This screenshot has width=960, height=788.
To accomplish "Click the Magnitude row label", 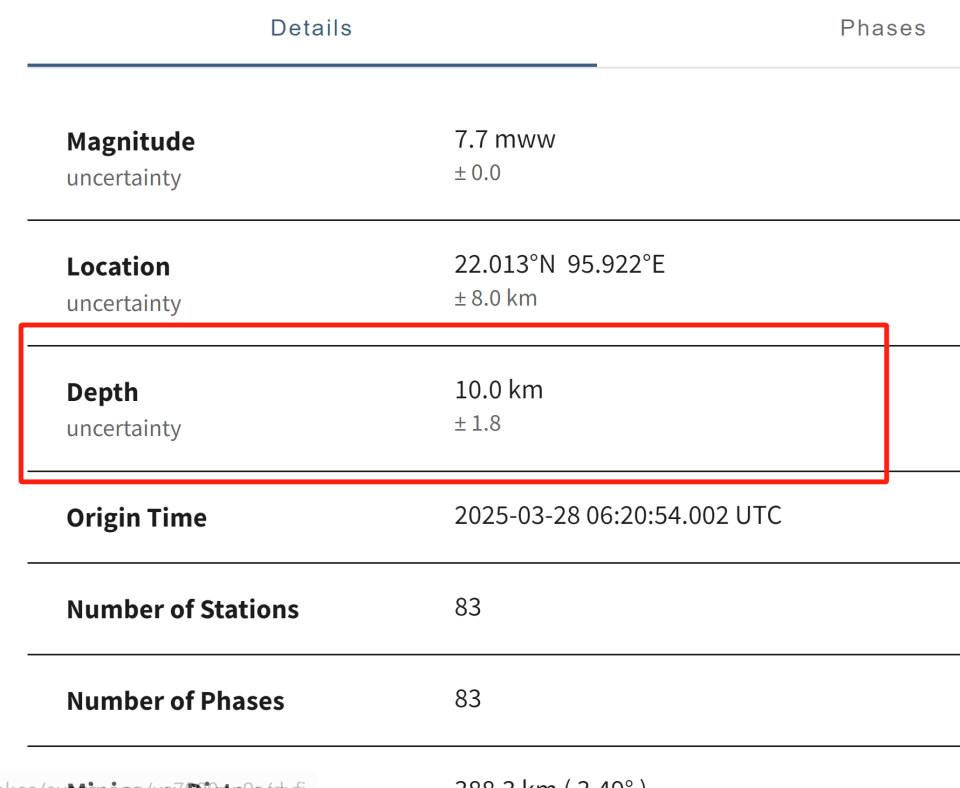I will coord(130,142).
